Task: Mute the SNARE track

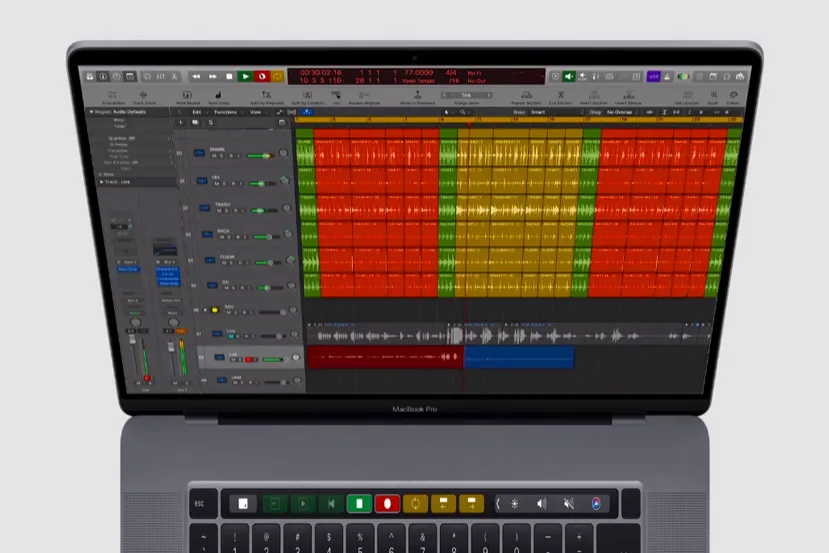Action: (x=214, y=156)
